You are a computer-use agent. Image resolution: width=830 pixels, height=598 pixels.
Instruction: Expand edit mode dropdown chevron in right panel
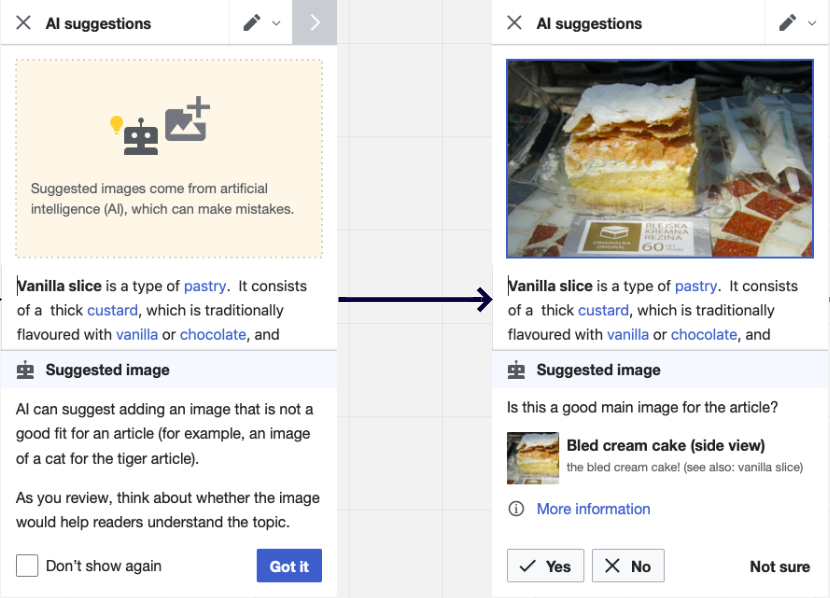(x=812, y=23)
